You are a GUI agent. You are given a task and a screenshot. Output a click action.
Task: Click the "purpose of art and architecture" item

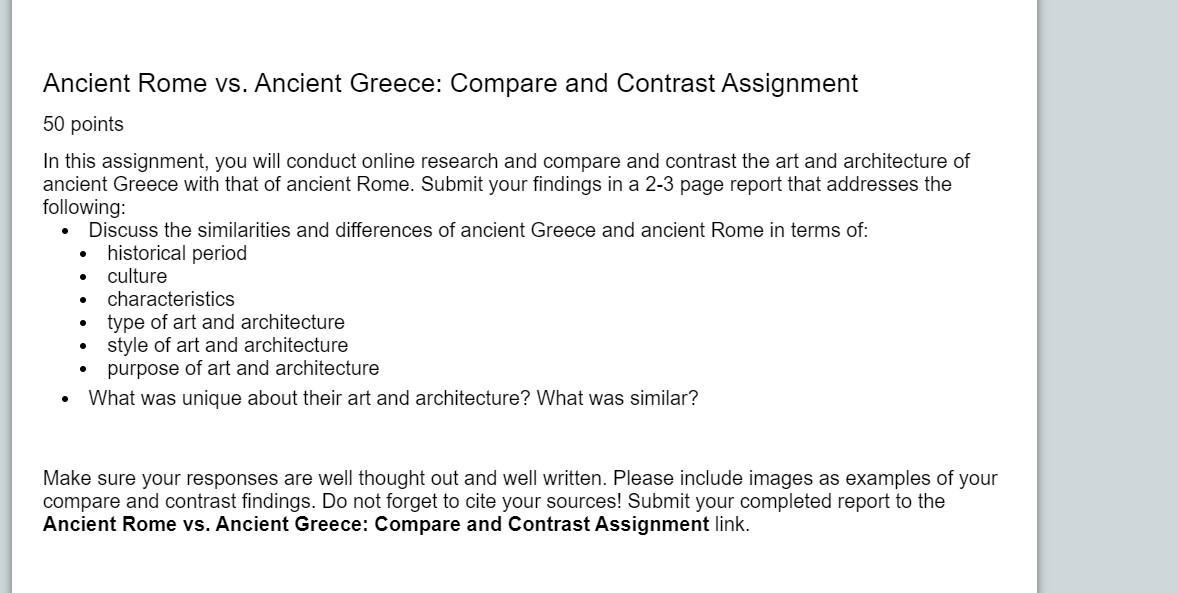point(243,368)
